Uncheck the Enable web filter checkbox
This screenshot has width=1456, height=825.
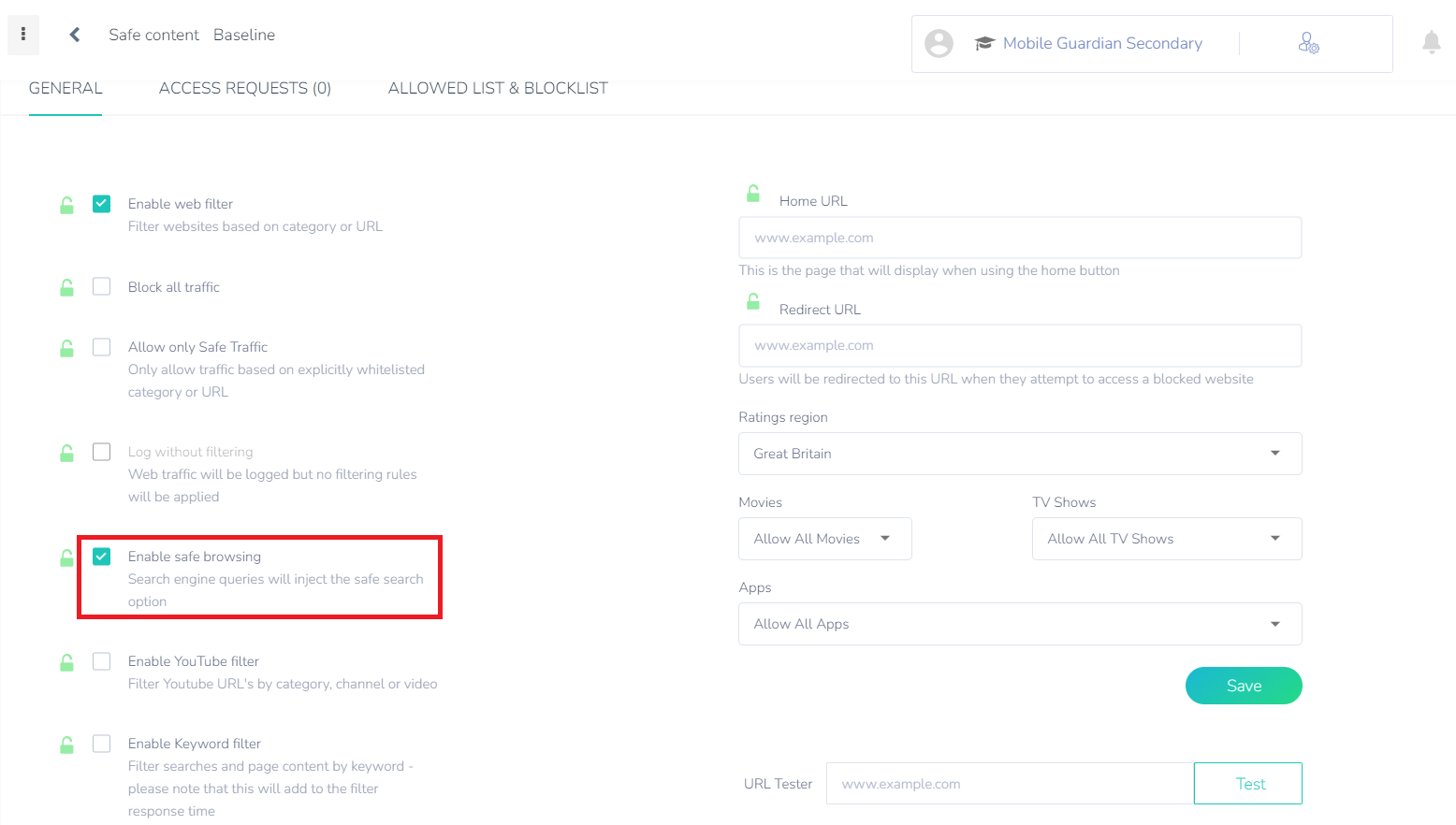point(102,204)
